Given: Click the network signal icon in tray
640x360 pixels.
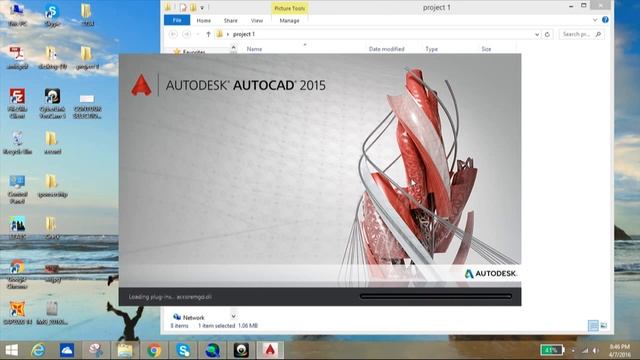Looking at the screenshot, I should click(x=585, y=350).
